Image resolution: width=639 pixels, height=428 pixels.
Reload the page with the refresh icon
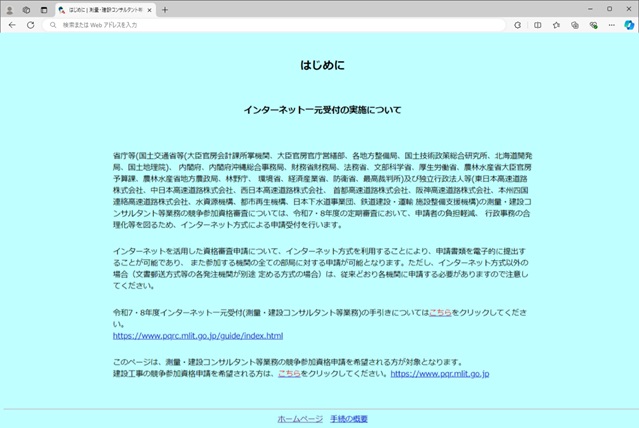31,25
